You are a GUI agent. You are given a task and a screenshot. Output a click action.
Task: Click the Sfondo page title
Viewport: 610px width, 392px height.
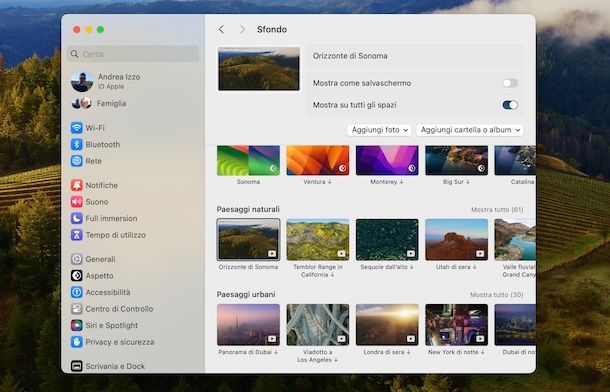(272, 29)
